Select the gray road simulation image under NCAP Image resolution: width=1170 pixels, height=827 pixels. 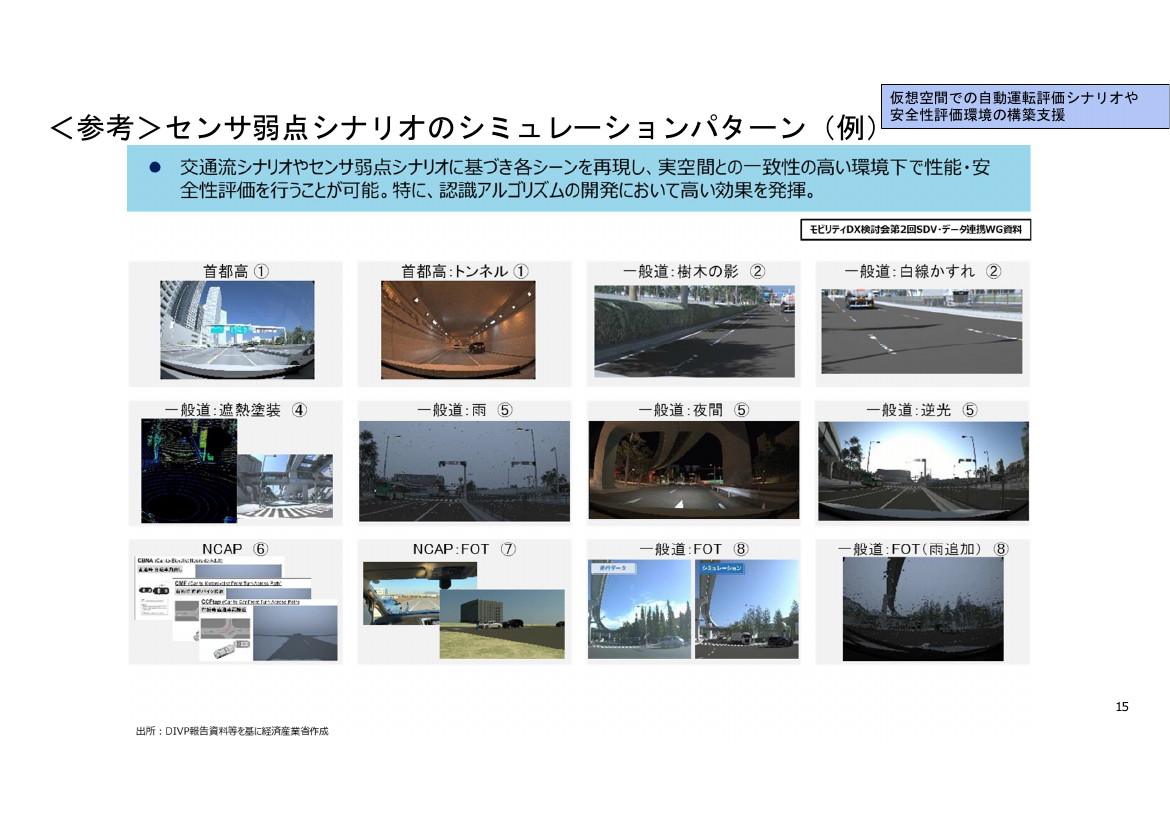click(295, 633)
